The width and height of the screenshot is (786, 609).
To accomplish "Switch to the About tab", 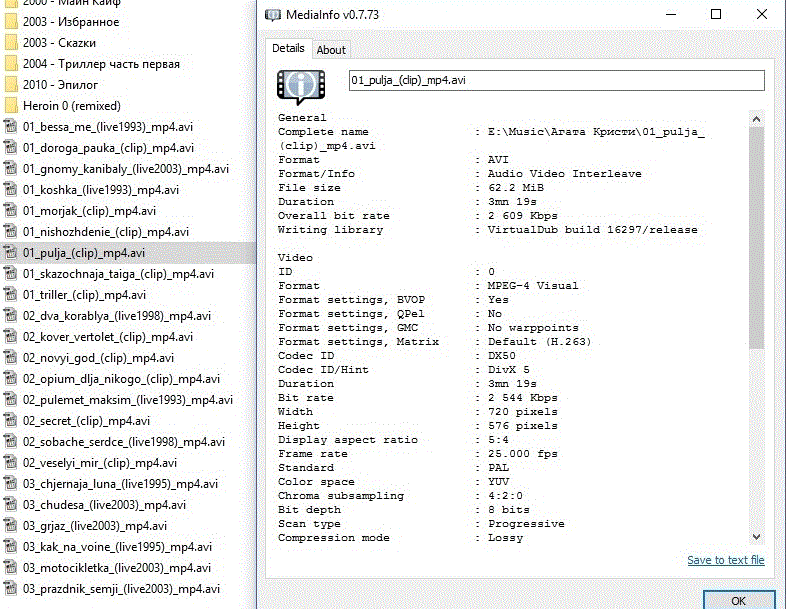I will point(331,50).
